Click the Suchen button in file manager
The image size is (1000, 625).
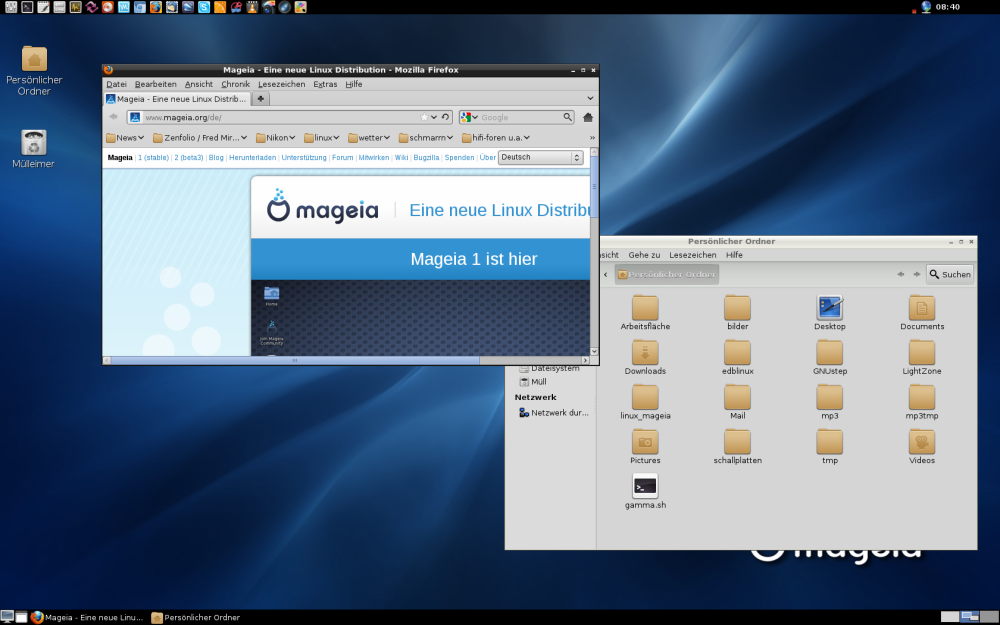click(950, 274)
